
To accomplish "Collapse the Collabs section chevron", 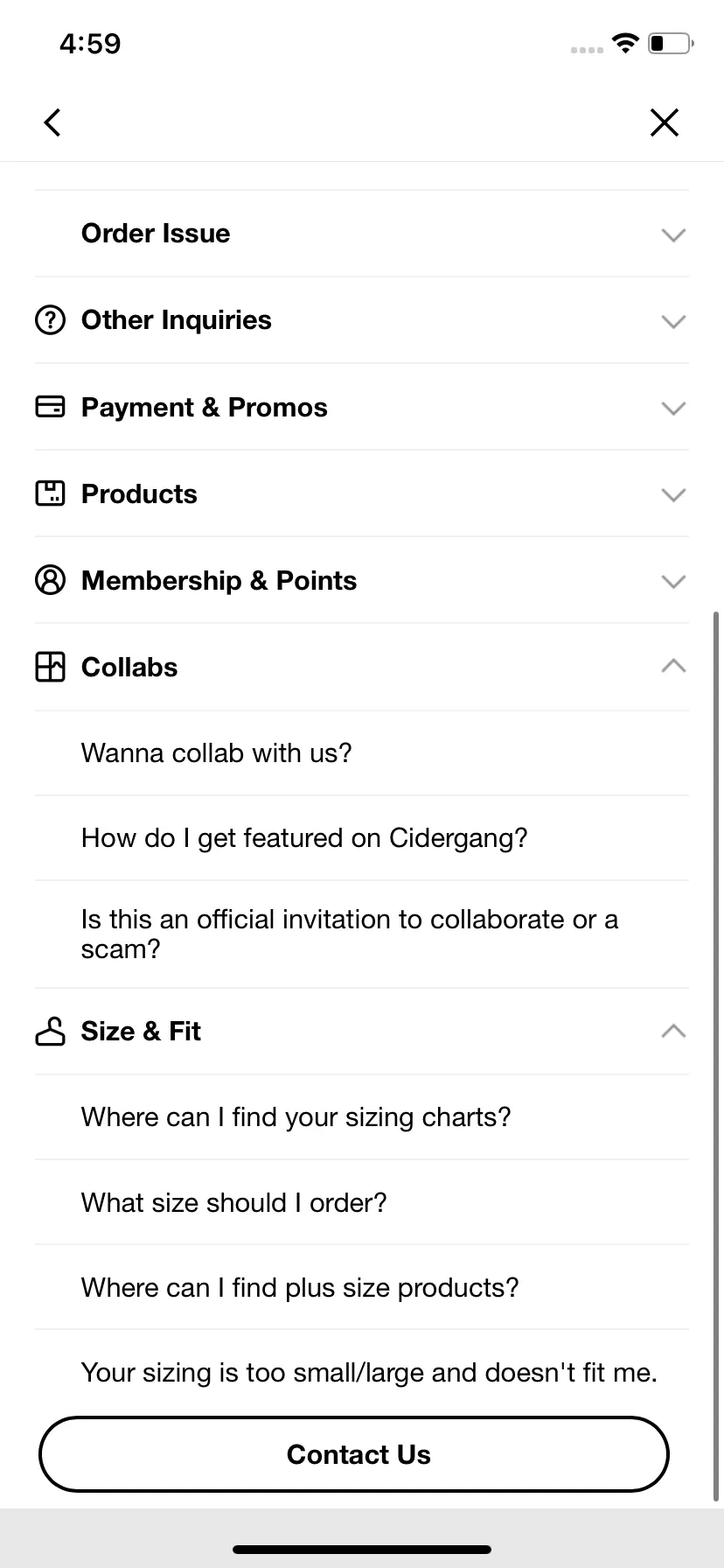I will [673, 666].
